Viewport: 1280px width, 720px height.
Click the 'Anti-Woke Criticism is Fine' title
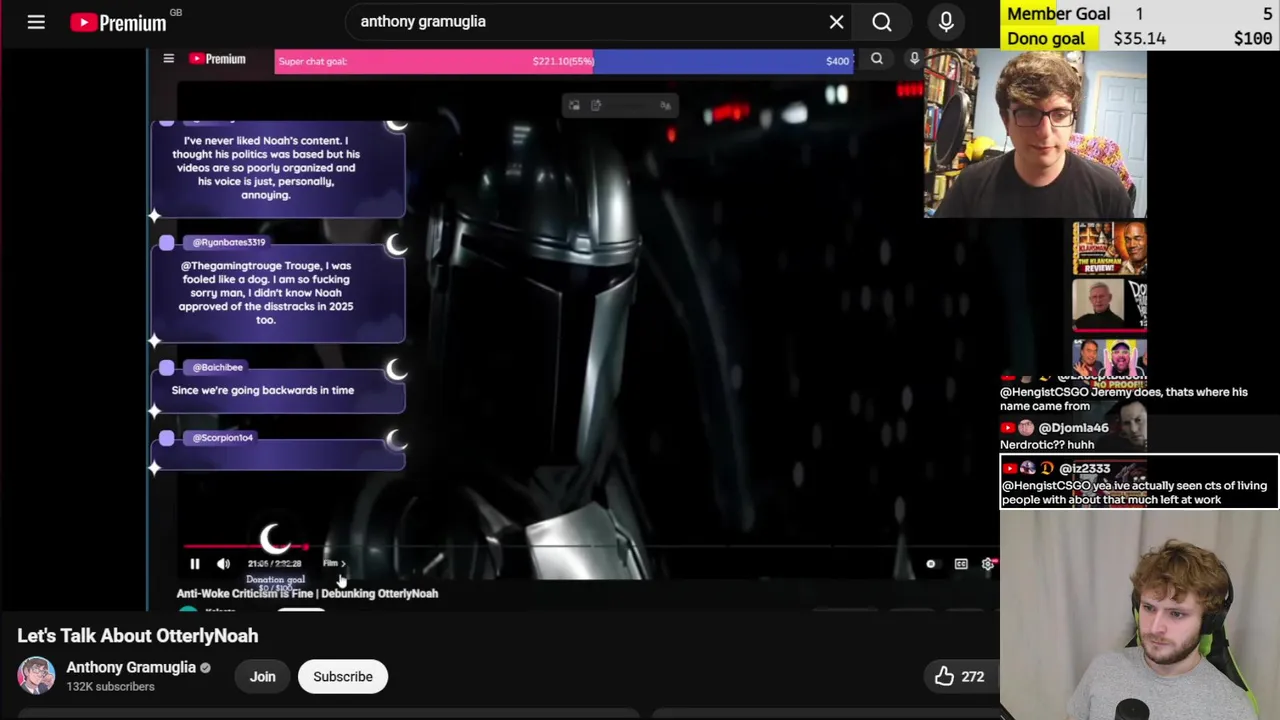click(307, 593)
